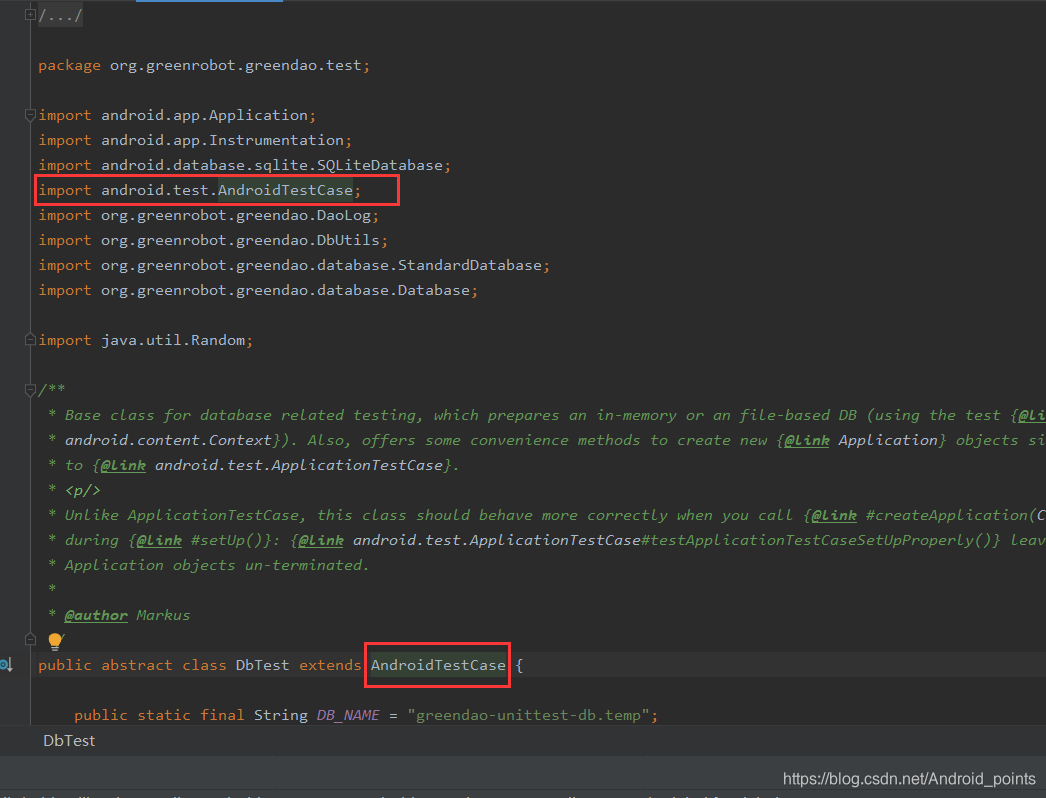
Task: Click #testApplicationTestCaseSetUpProperly() in the comment
Action: [x=819, y=540]
